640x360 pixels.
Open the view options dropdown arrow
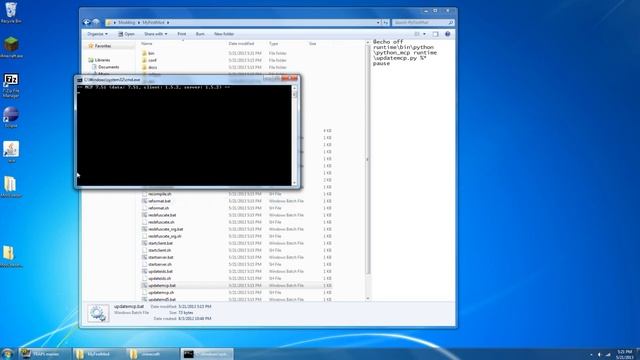pos(424,34)
